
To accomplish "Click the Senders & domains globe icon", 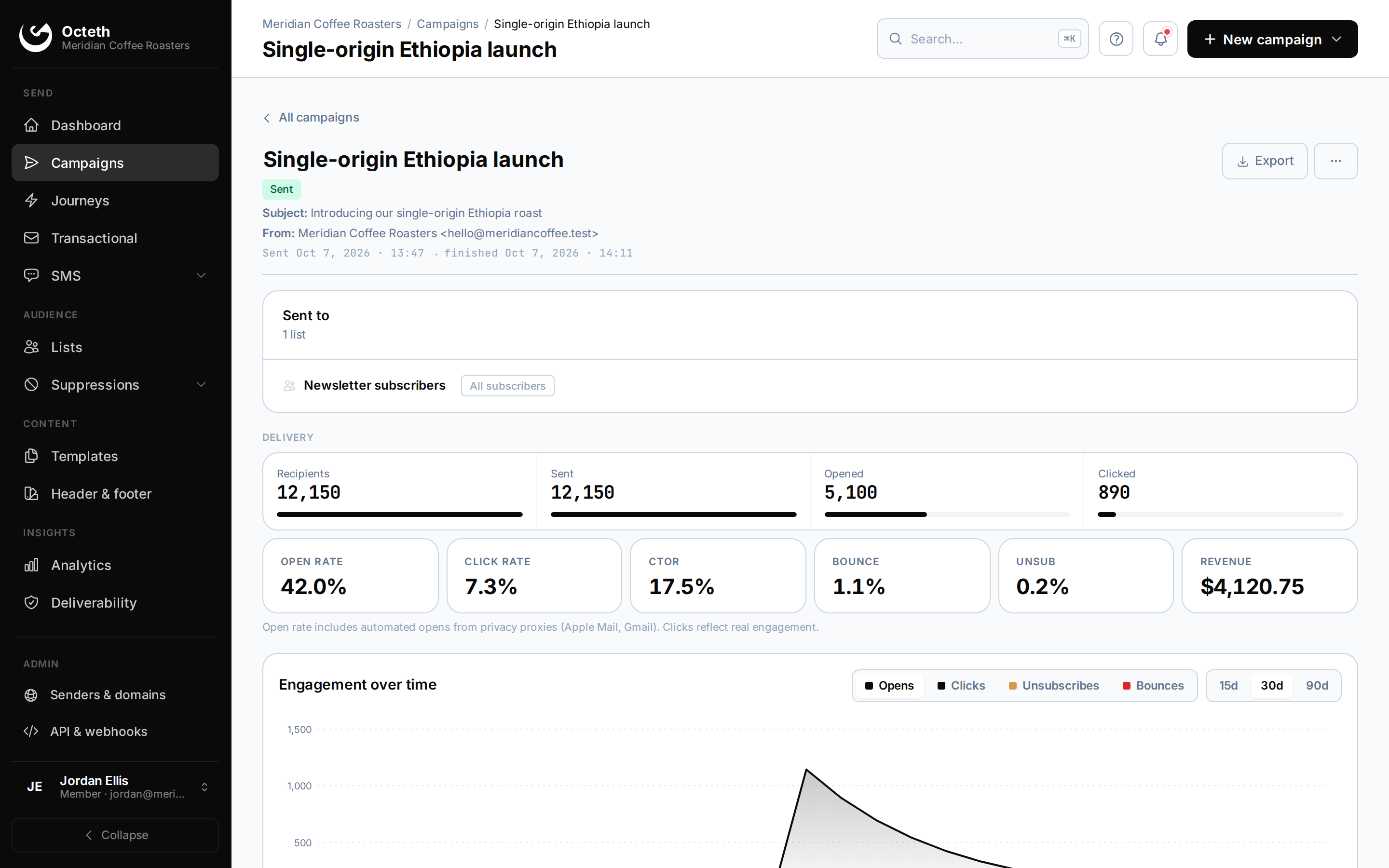I will 31,694.
